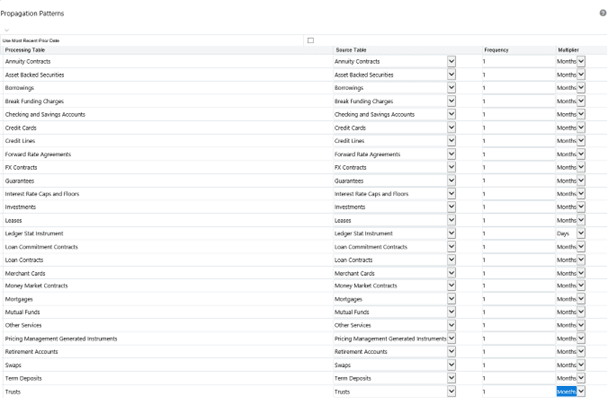The height and width of the screenshot is (405, 608).
Task: Open highlighted Multiplier dropdown for Trusts
Action: pyautogui.click(x=581, y=391)
